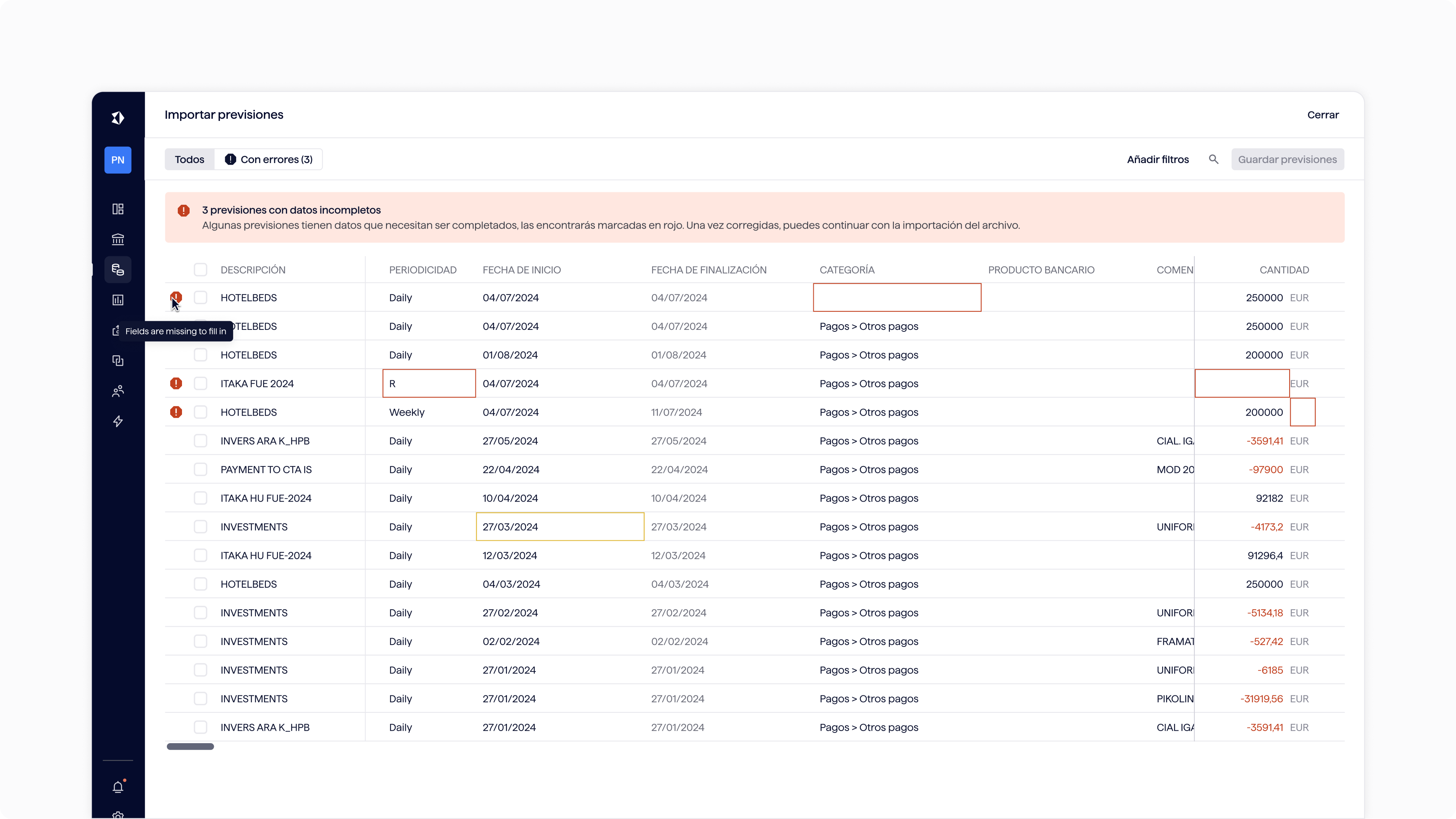Click the CANTIDAD column header
This screenshot has width=1456, height=819.
pyautogui.click(x=1284, y=270)
